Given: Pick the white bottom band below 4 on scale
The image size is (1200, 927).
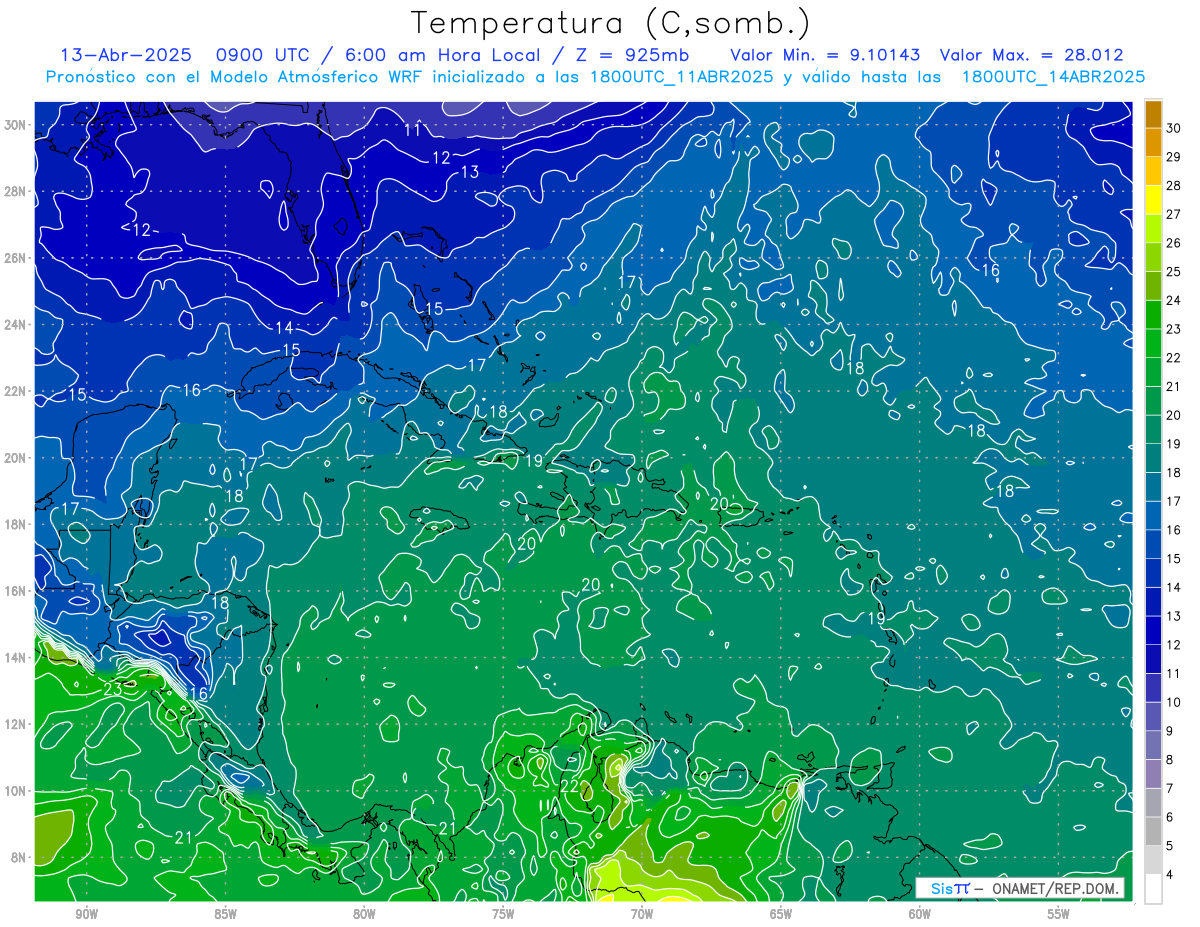Looking at the screenshot, I should coord(1153,889).
